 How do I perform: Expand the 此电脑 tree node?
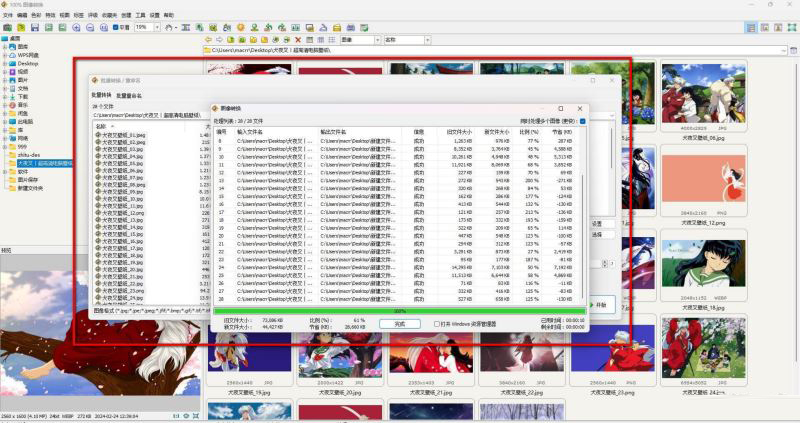point(5,121)
